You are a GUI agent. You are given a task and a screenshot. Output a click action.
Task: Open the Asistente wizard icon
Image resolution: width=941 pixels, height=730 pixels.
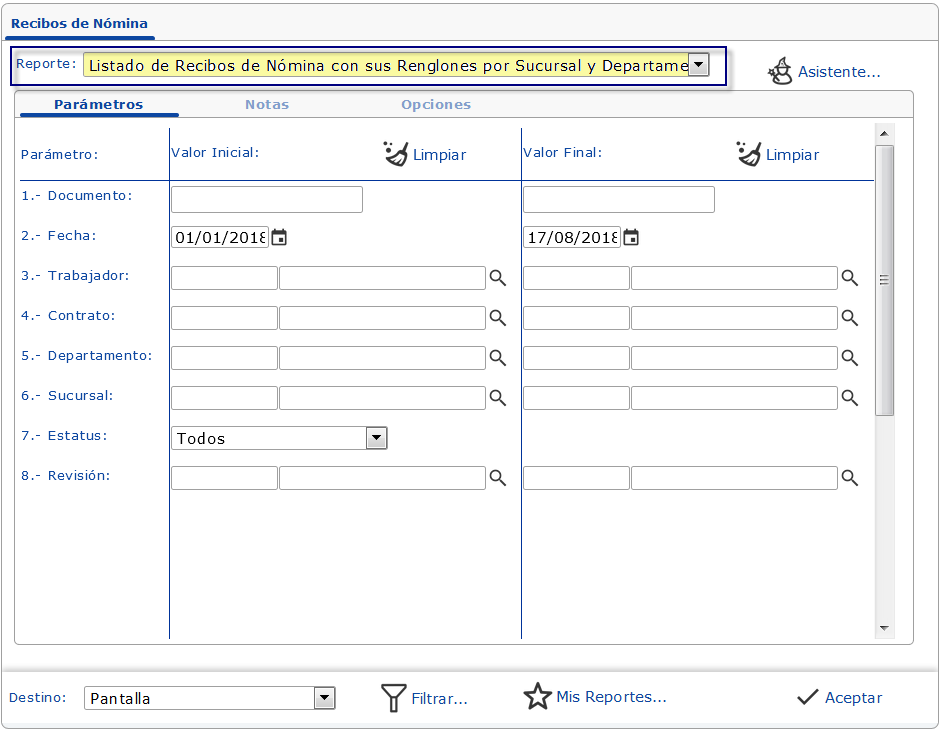780,71
